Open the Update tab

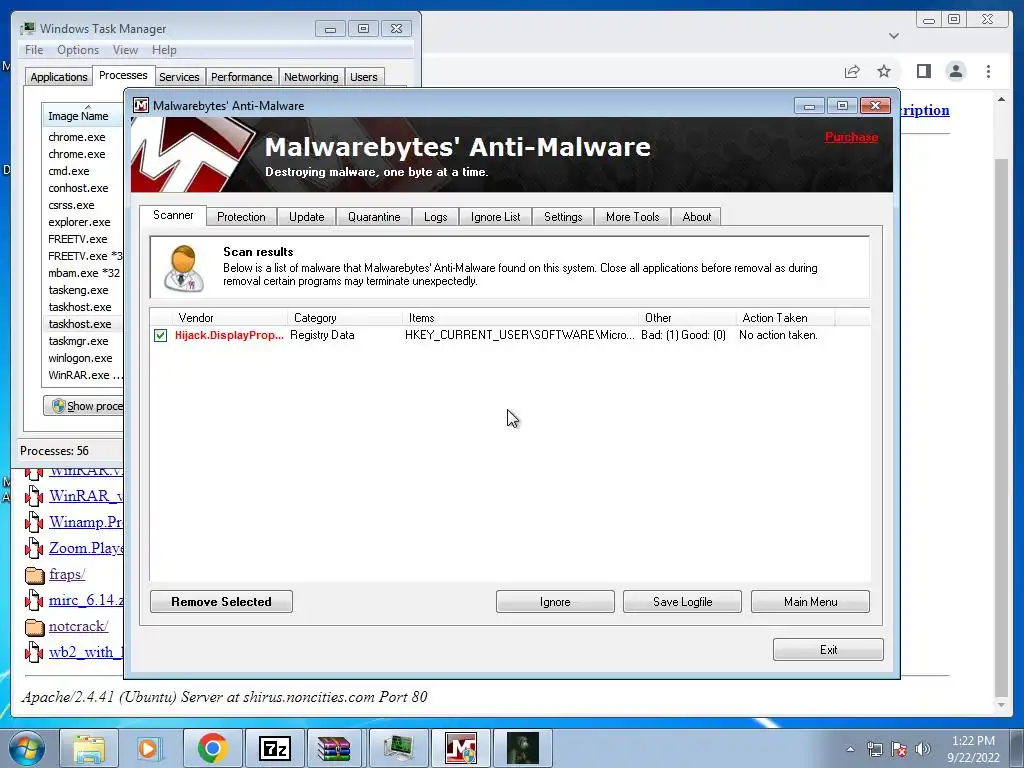pyautogui.click(x=306, y=217)
